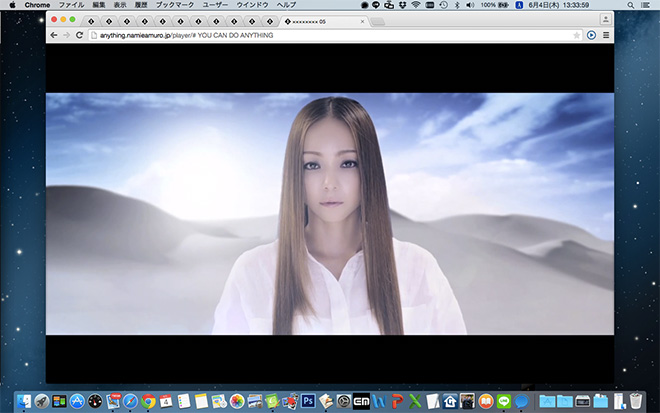Bookmark this page with the star icon

point(577,35)
